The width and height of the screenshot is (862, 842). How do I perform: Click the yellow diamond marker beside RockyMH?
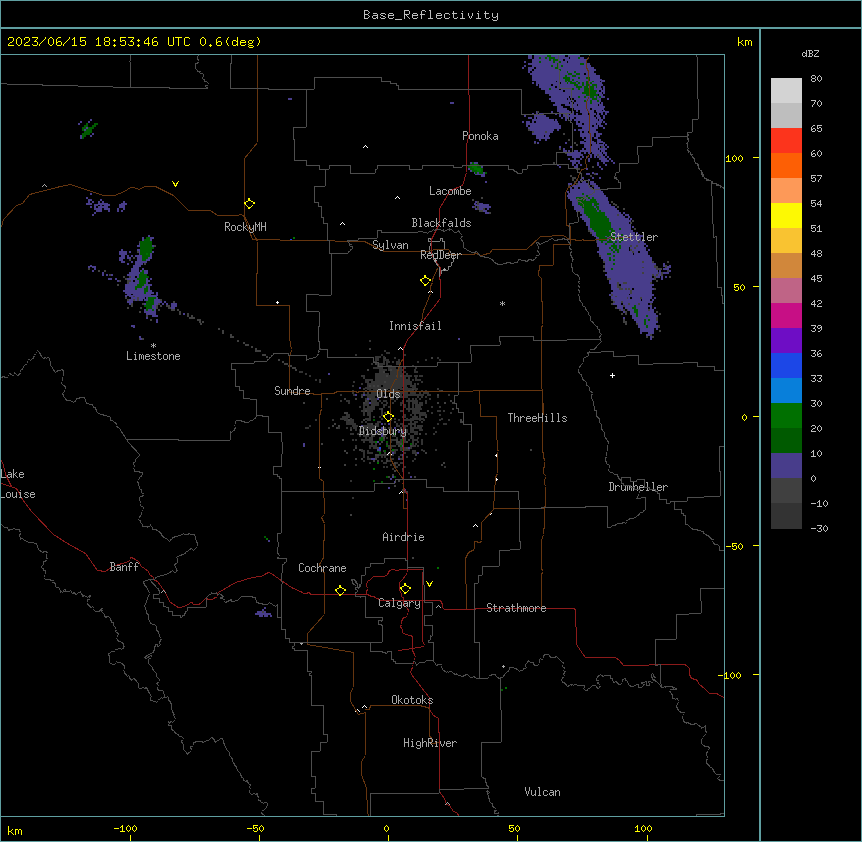tap(249, 203)
